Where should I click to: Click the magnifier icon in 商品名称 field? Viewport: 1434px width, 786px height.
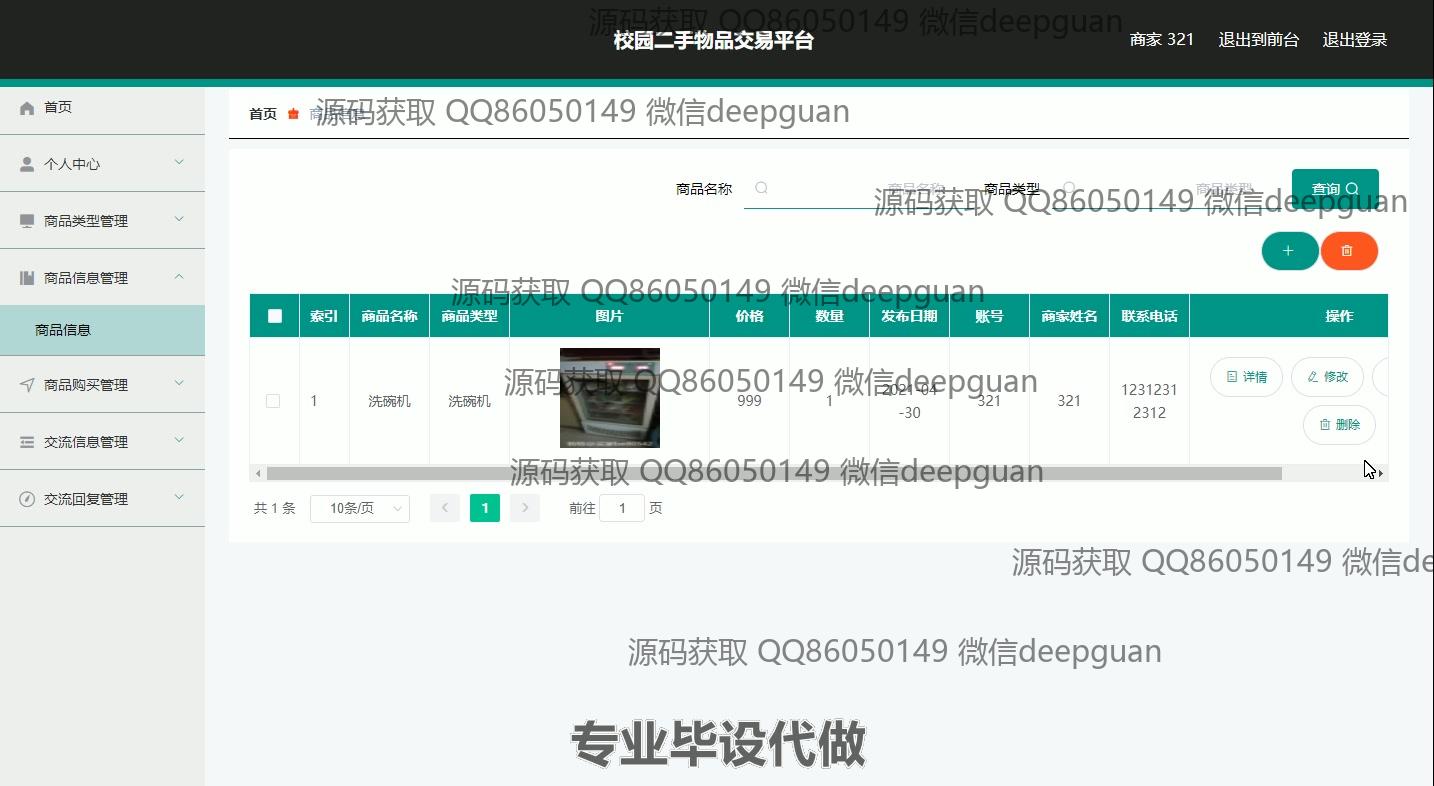(761, 188)
